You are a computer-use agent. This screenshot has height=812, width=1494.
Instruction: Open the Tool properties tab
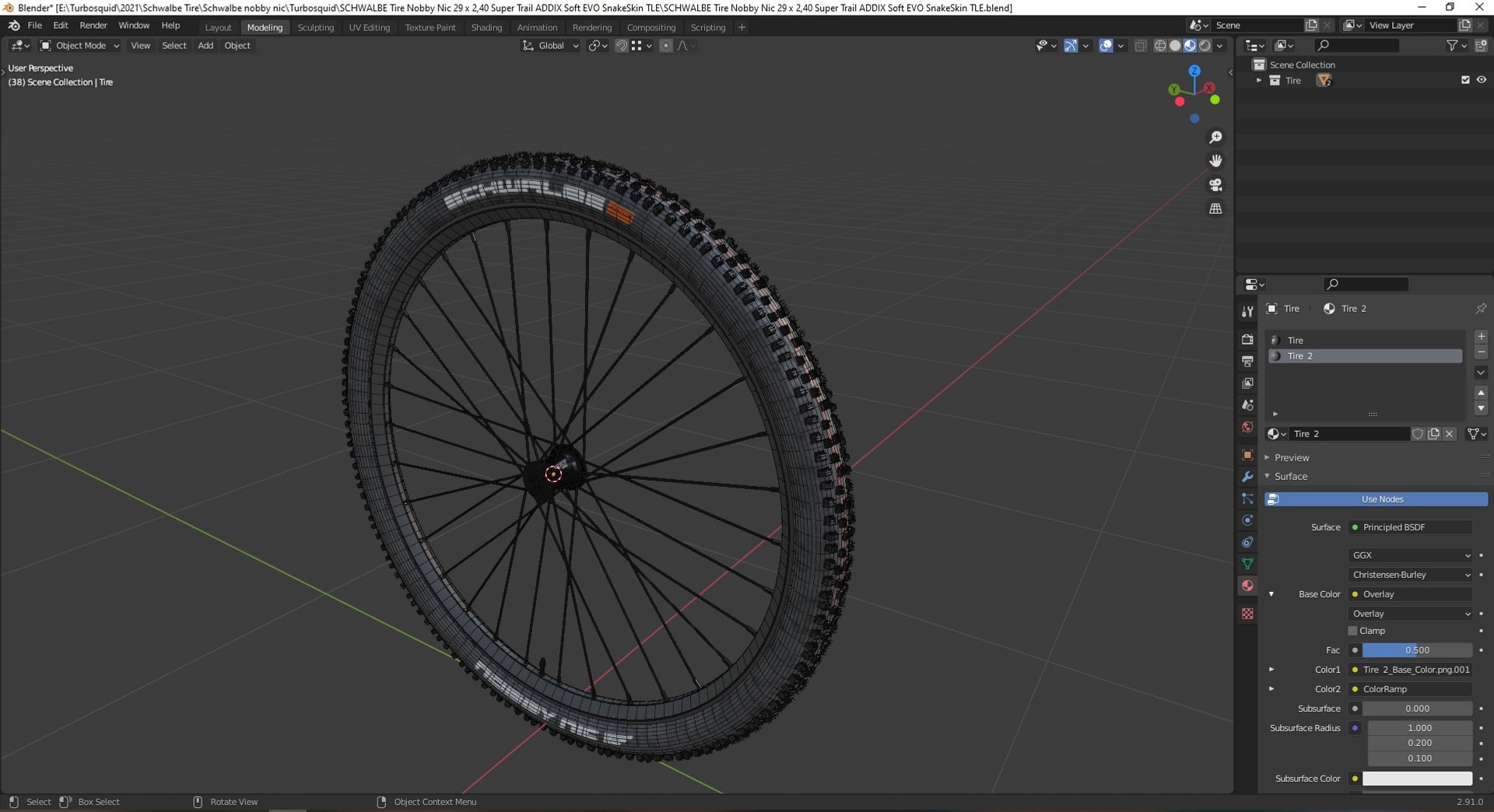(1247, 311)
